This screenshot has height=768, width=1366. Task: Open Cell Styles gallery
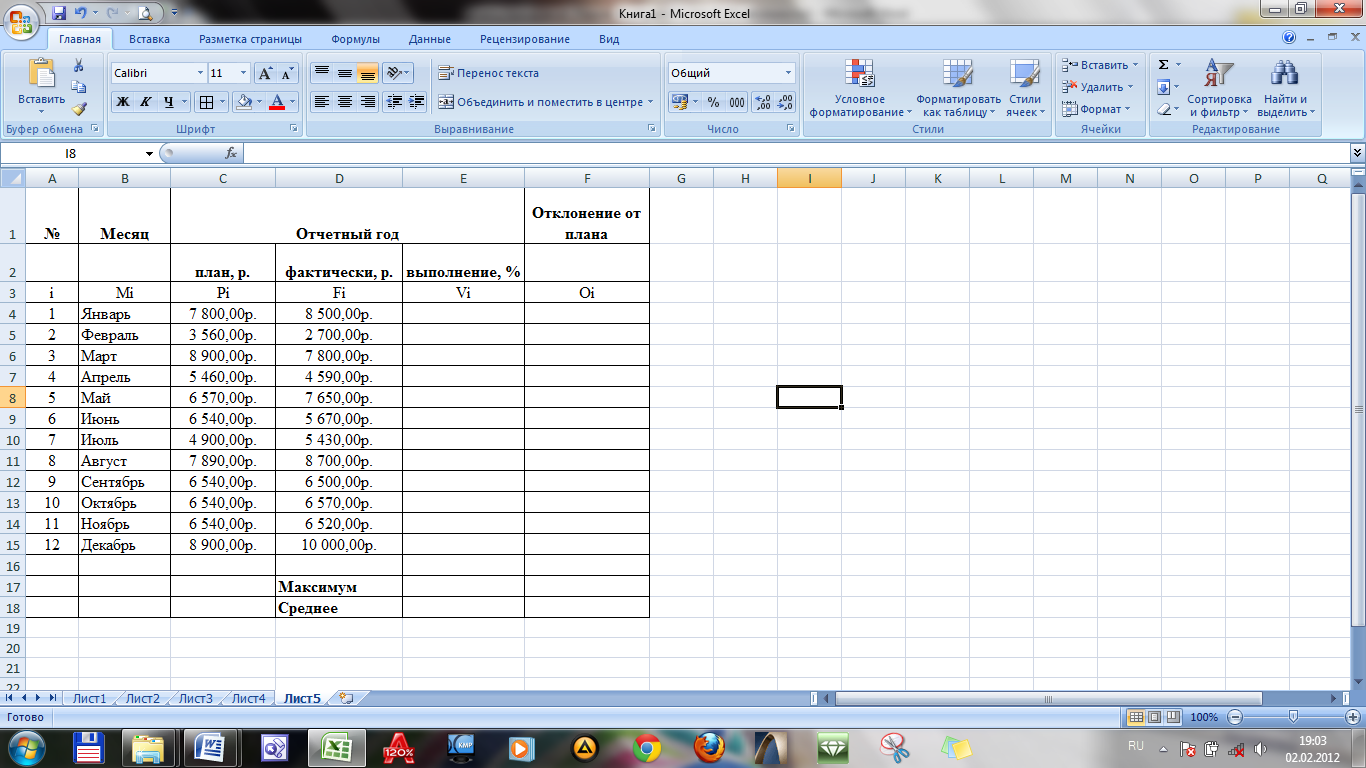pos(1025,88)
